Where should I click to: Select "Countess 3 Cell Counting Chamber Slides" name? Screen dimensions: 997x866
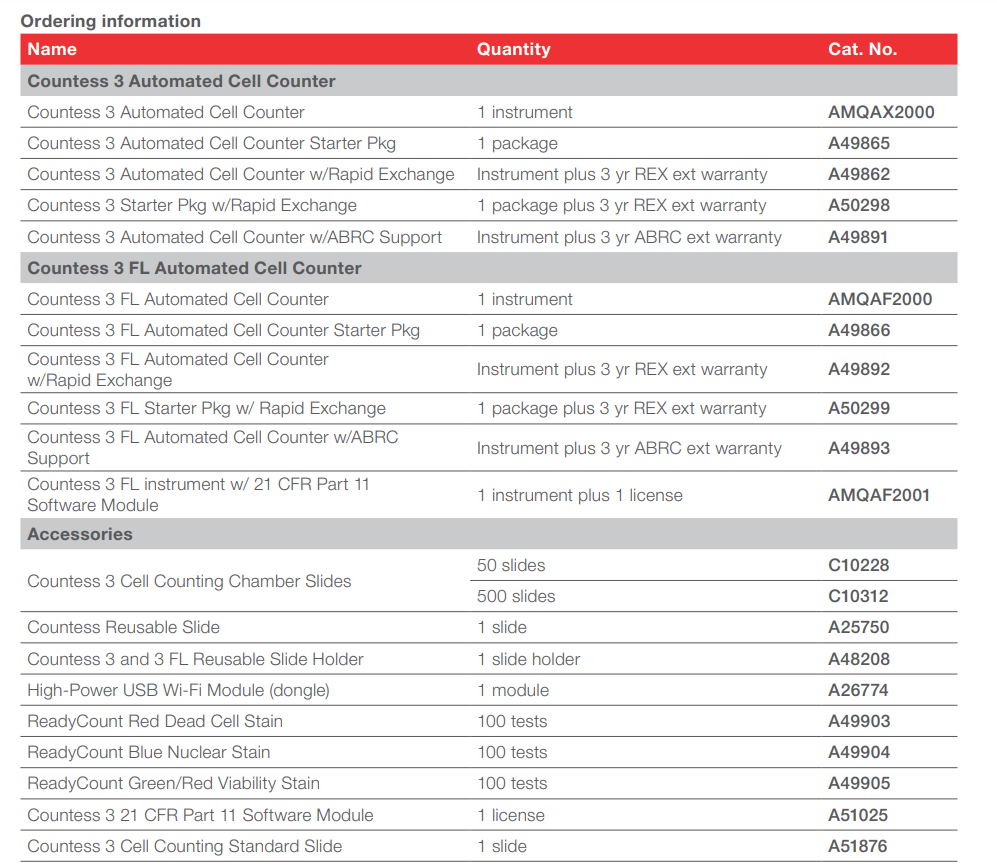coord(189,581)
